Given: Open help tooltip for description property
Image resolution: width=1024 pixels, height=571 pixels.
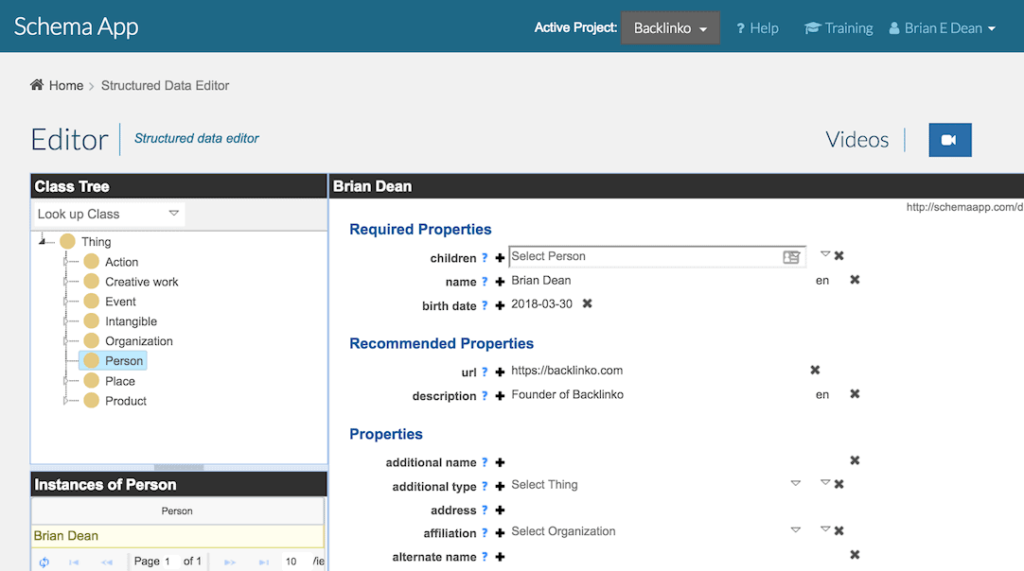Looking at the screenshot, I should (485, 396).
